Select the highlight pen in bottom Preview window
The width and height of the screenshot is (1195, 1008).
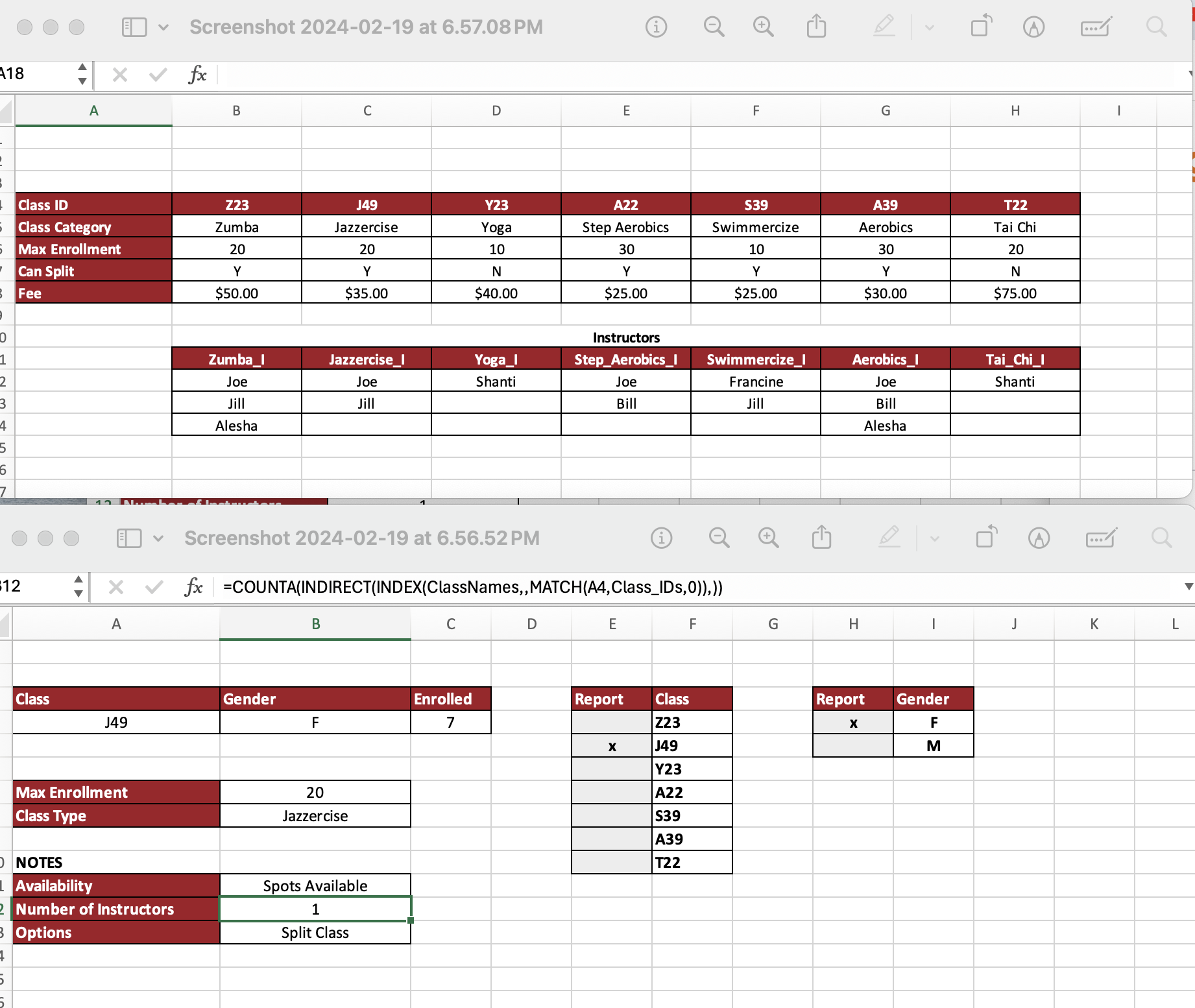pos(889,537)
